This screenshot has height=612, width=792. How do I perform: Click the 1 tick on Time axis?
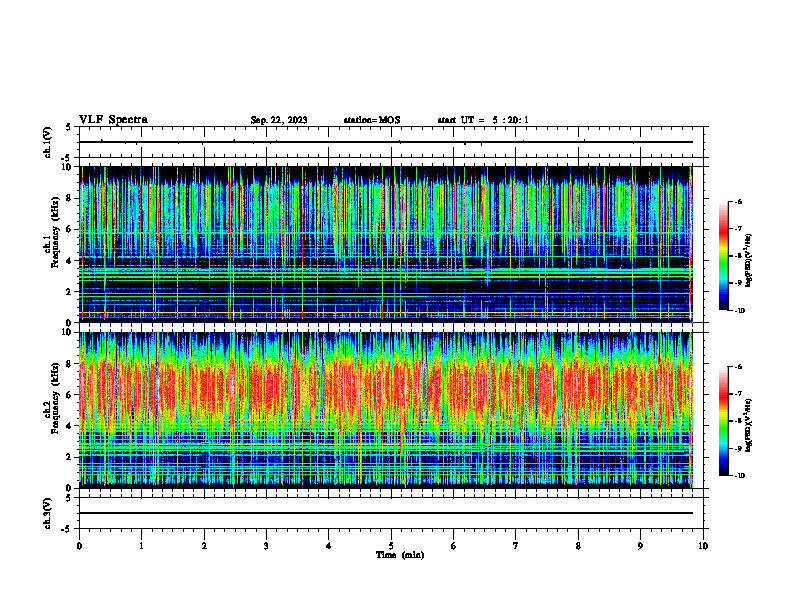[x=141, y=546]
